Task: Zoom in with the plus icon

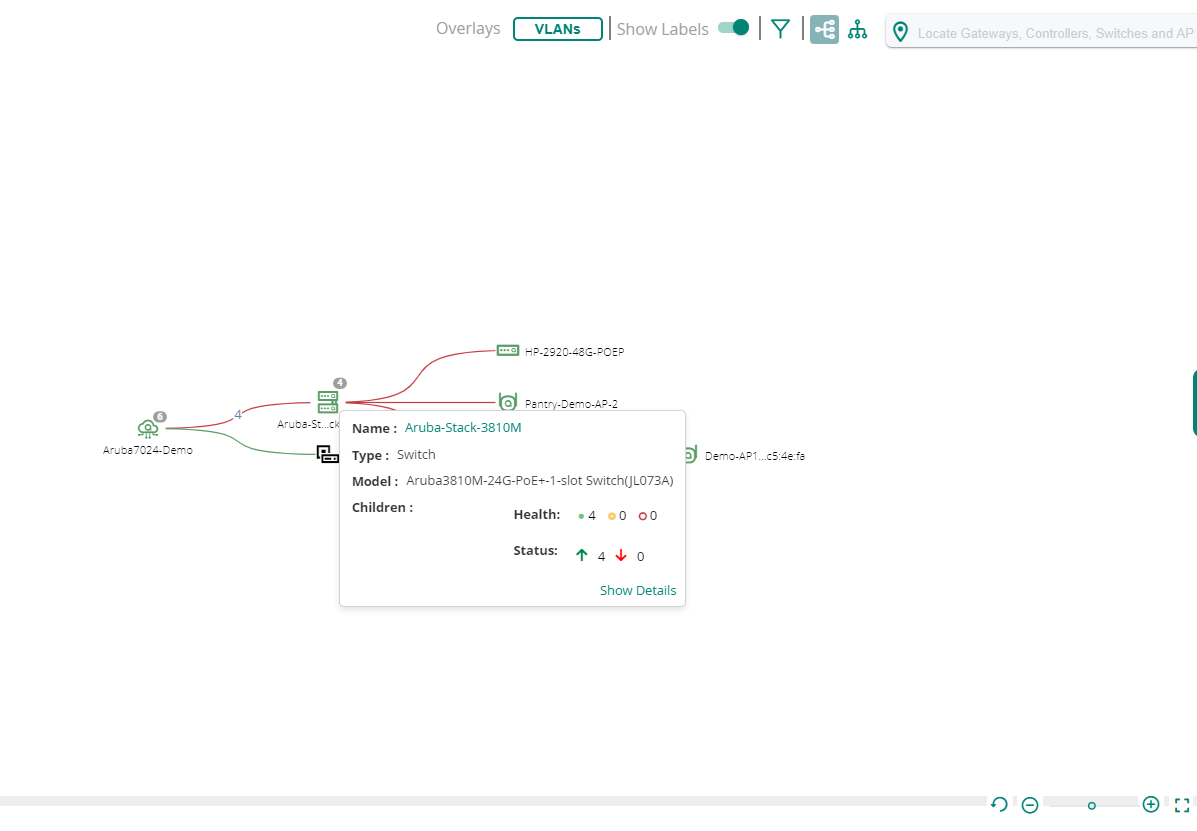Action: (x=1150, y=804)
